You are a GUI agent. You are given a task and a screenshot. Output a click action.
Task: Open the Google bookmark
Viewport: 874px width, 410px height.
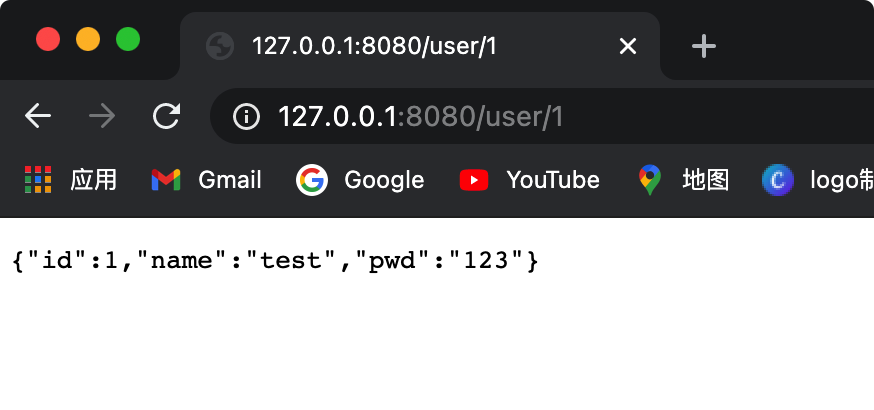(361, 180)
